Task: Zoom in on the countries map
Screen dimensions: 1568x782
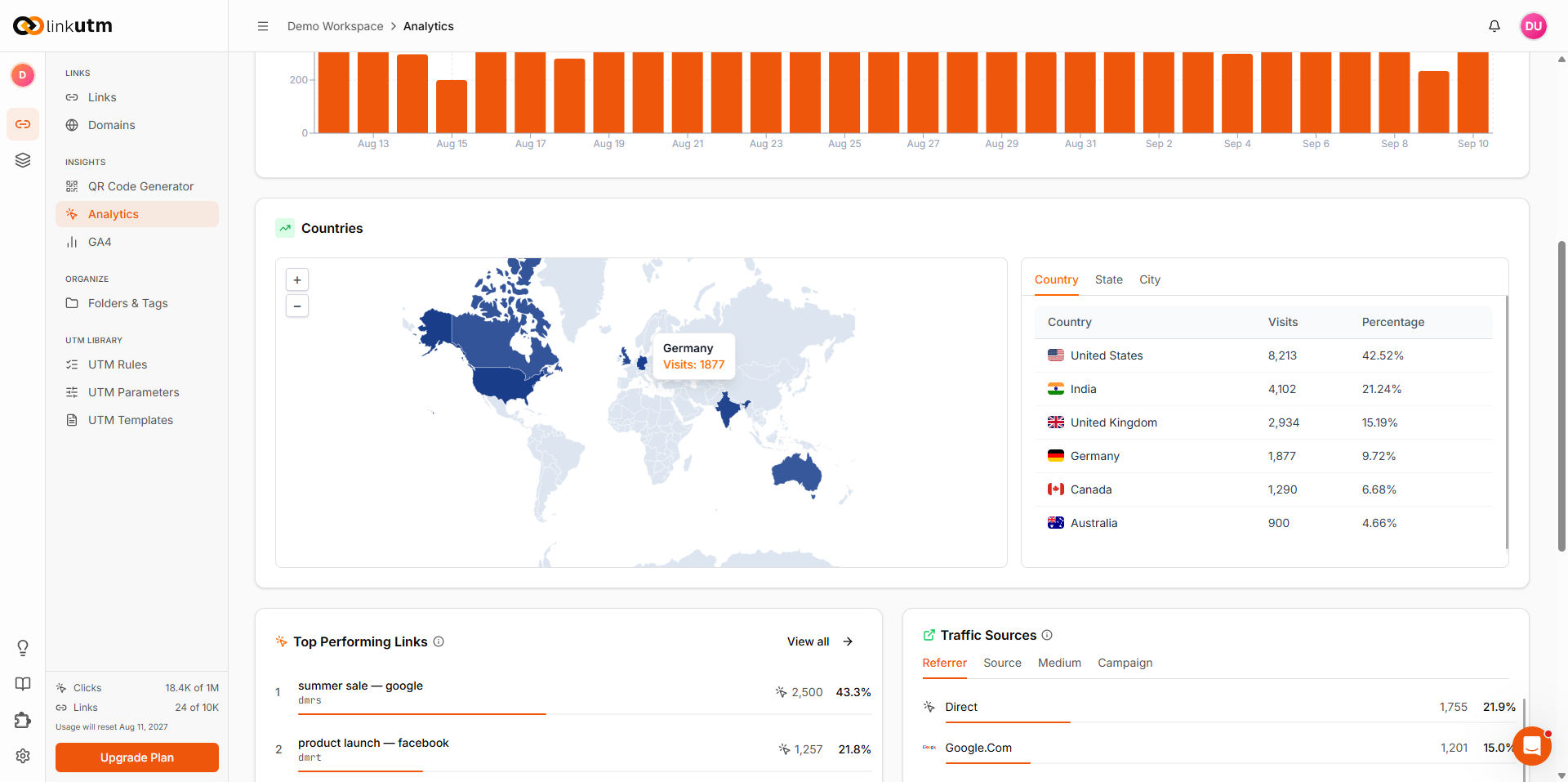Action: [x=297, y=280]
